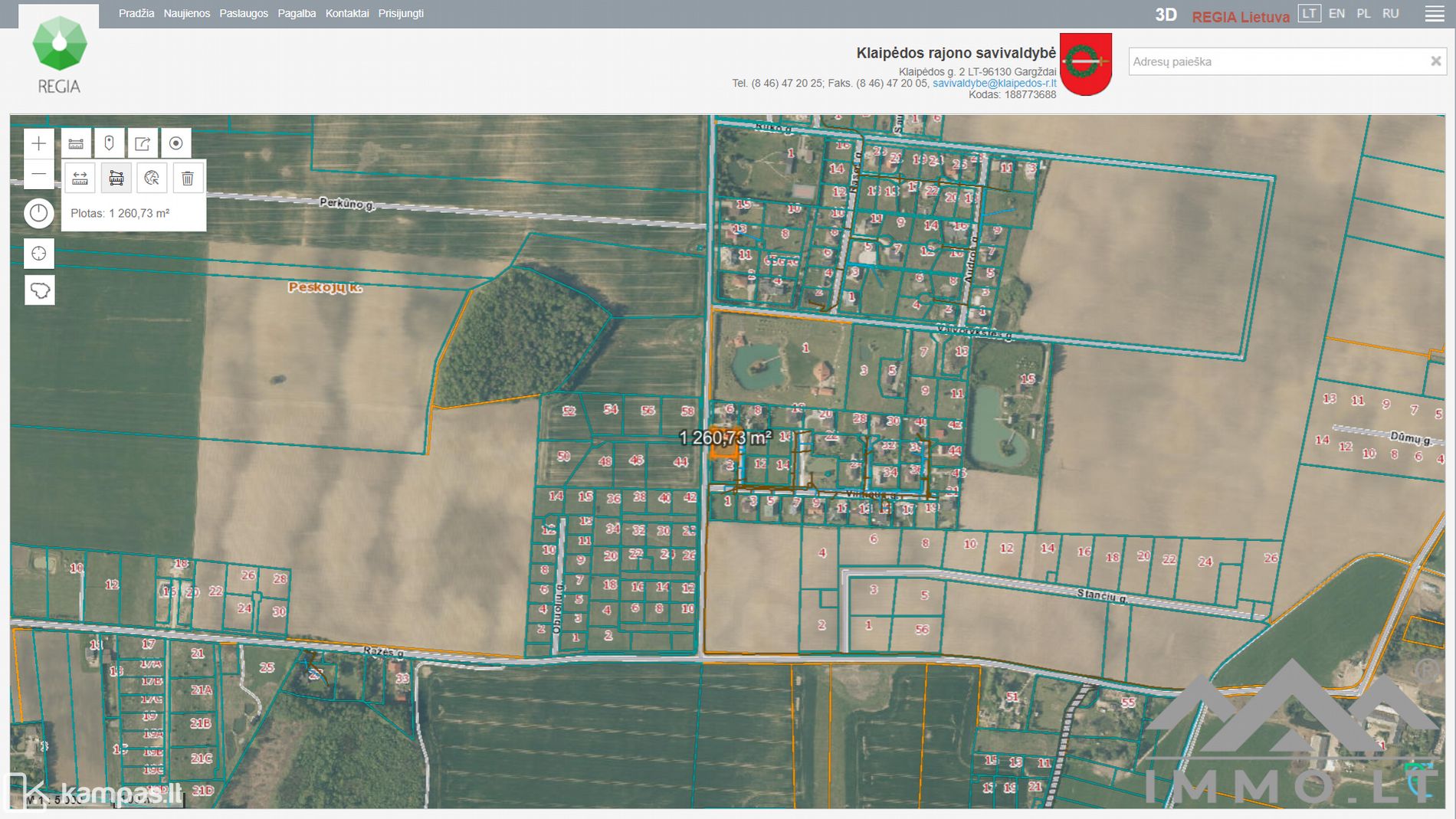1456x819 pixels.
Task: Click the share/export map icon
Action: tap(143, 143)
